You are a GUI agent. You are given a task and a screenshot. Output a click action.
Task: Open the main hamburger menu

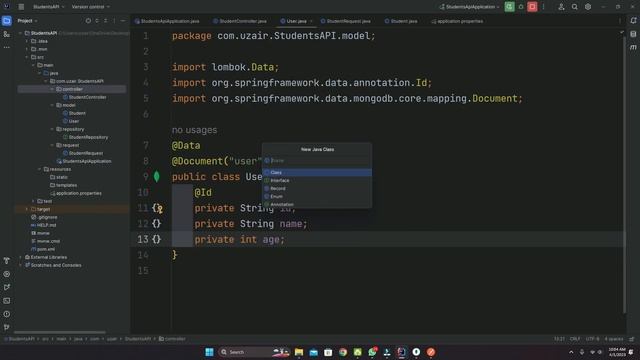click(21, 7)
